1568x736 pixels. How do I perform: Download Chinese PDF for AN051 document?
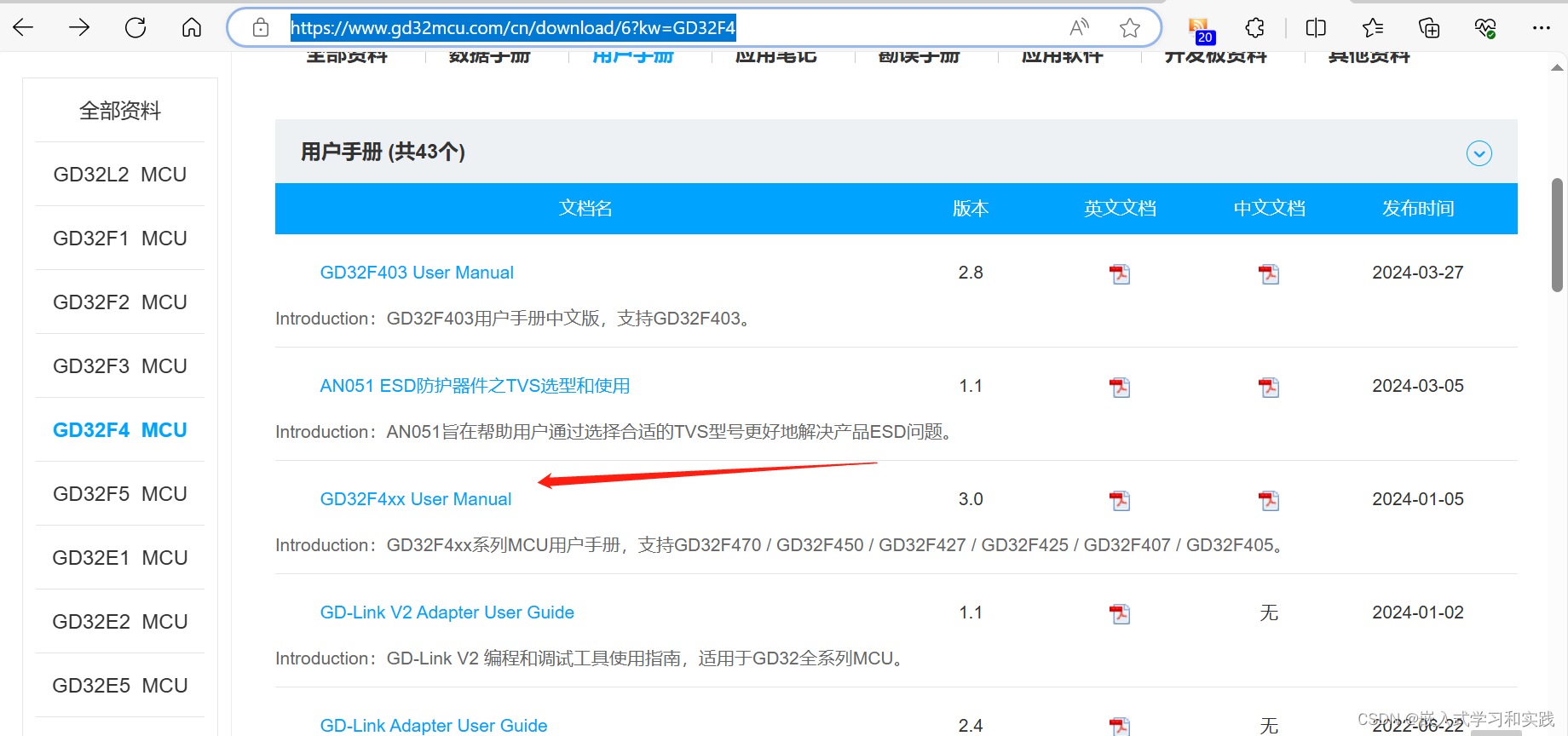tap(1269, 387)
